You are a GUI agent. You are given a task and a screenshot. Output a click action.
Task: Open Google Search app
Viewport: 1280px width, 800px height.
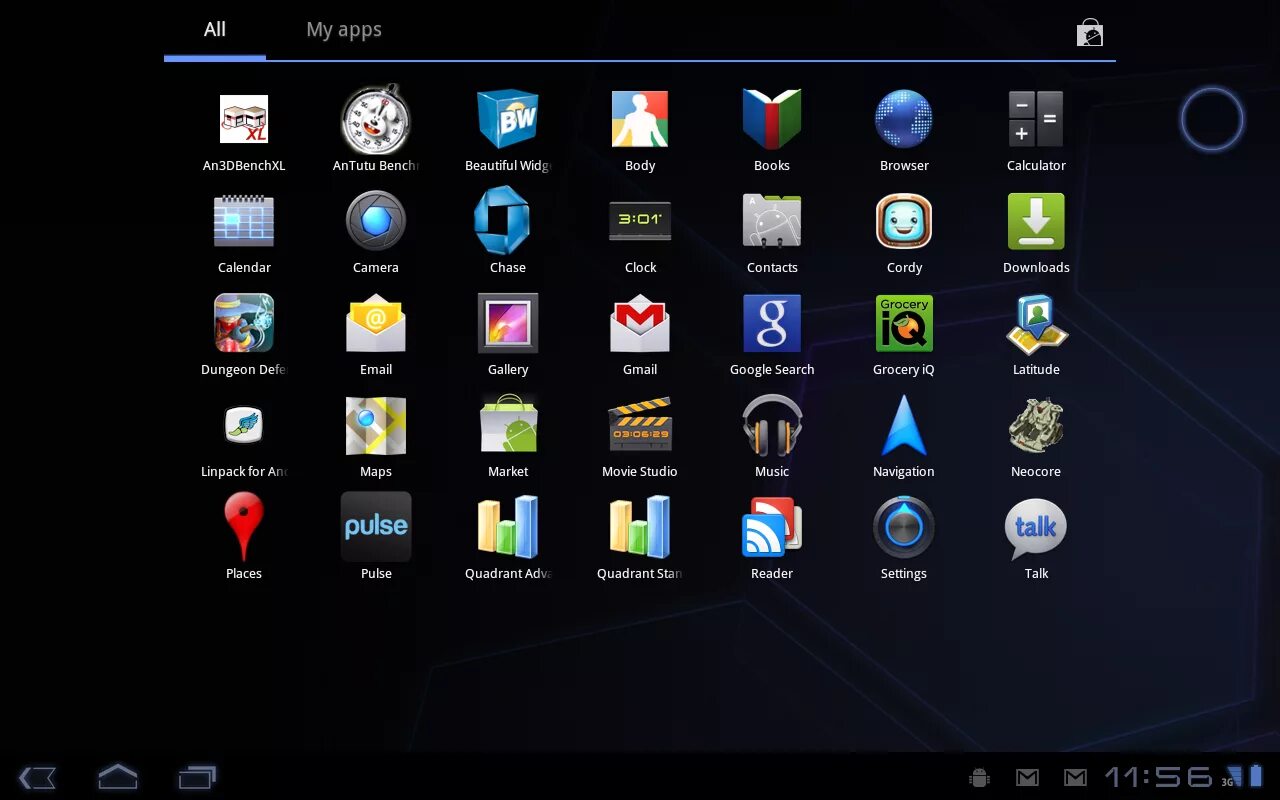[772, 324]
